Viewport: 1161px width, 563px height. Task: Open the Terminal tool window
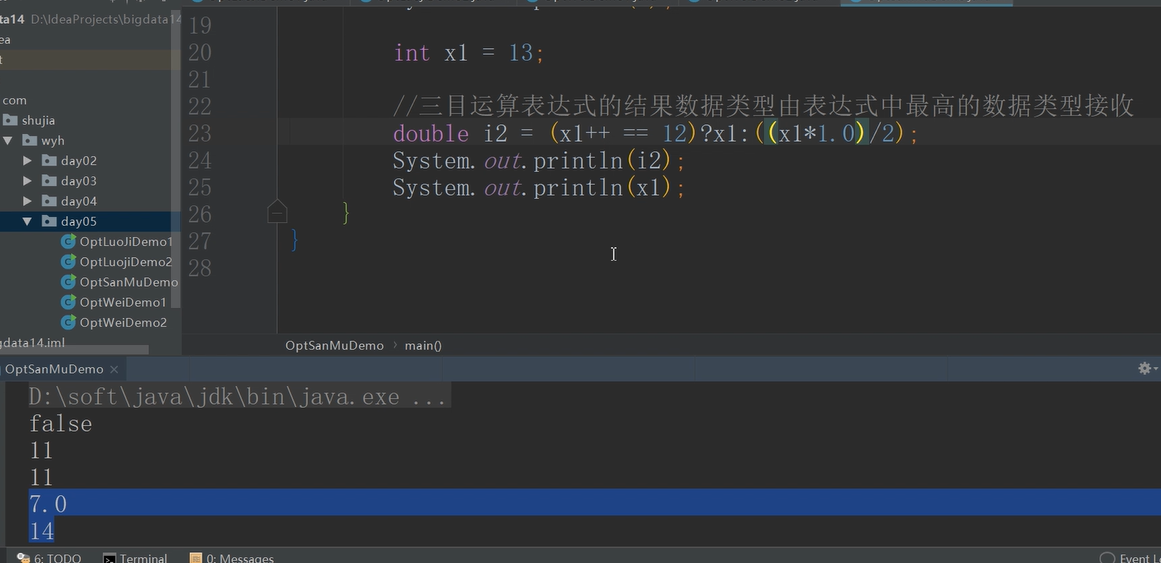pyautogui.click(x=135, y=559)
